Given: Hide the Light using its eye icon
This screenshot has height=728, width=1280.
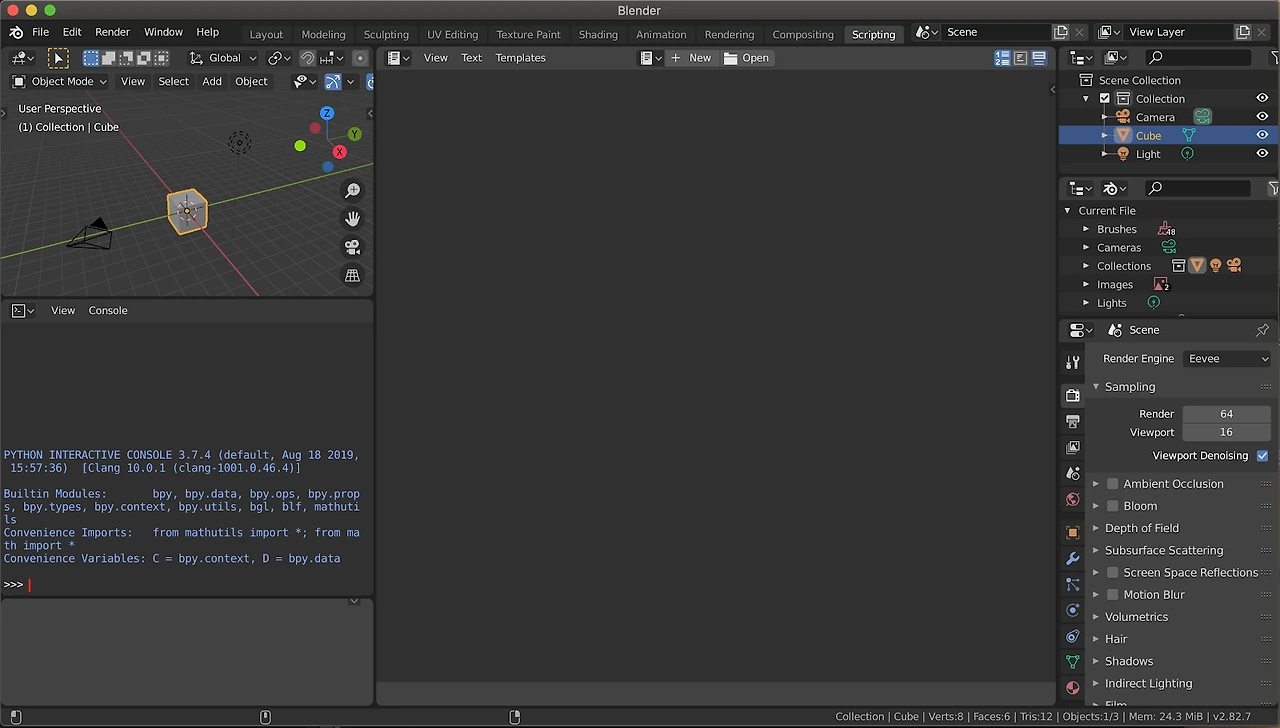Looking at the screenshot, I should (x=1262, y=154).
